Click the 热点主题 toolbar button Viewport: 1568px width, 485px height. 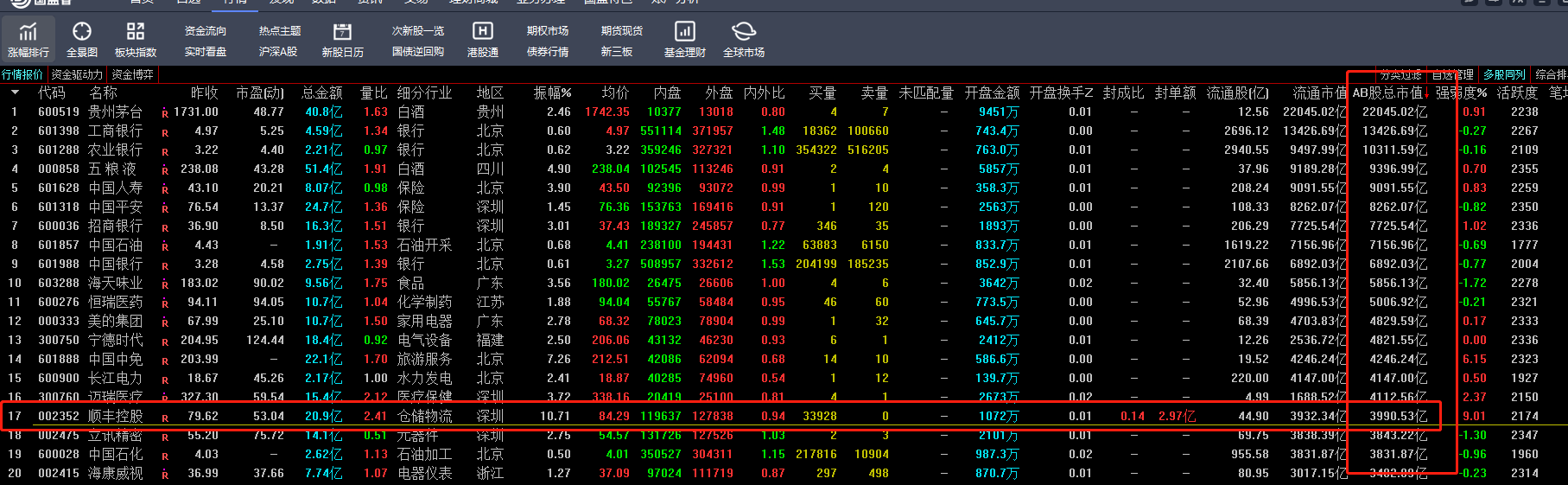tap(280, 31)
